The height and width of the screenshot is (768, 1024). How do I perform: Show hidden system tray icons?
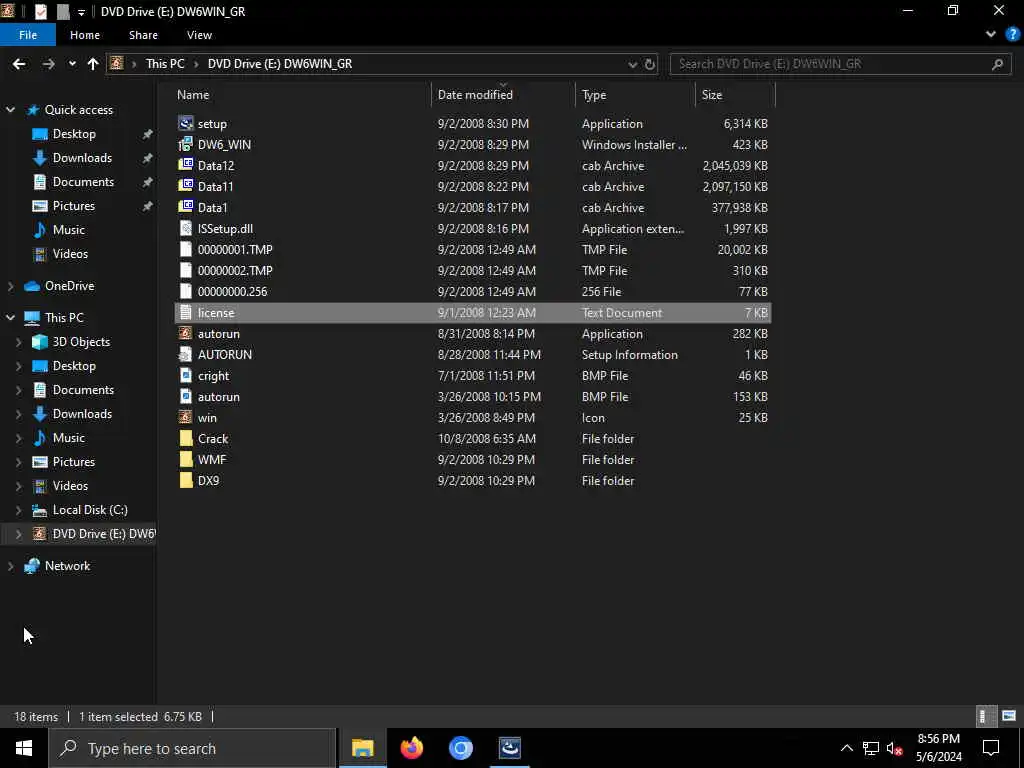click(846, 748)
